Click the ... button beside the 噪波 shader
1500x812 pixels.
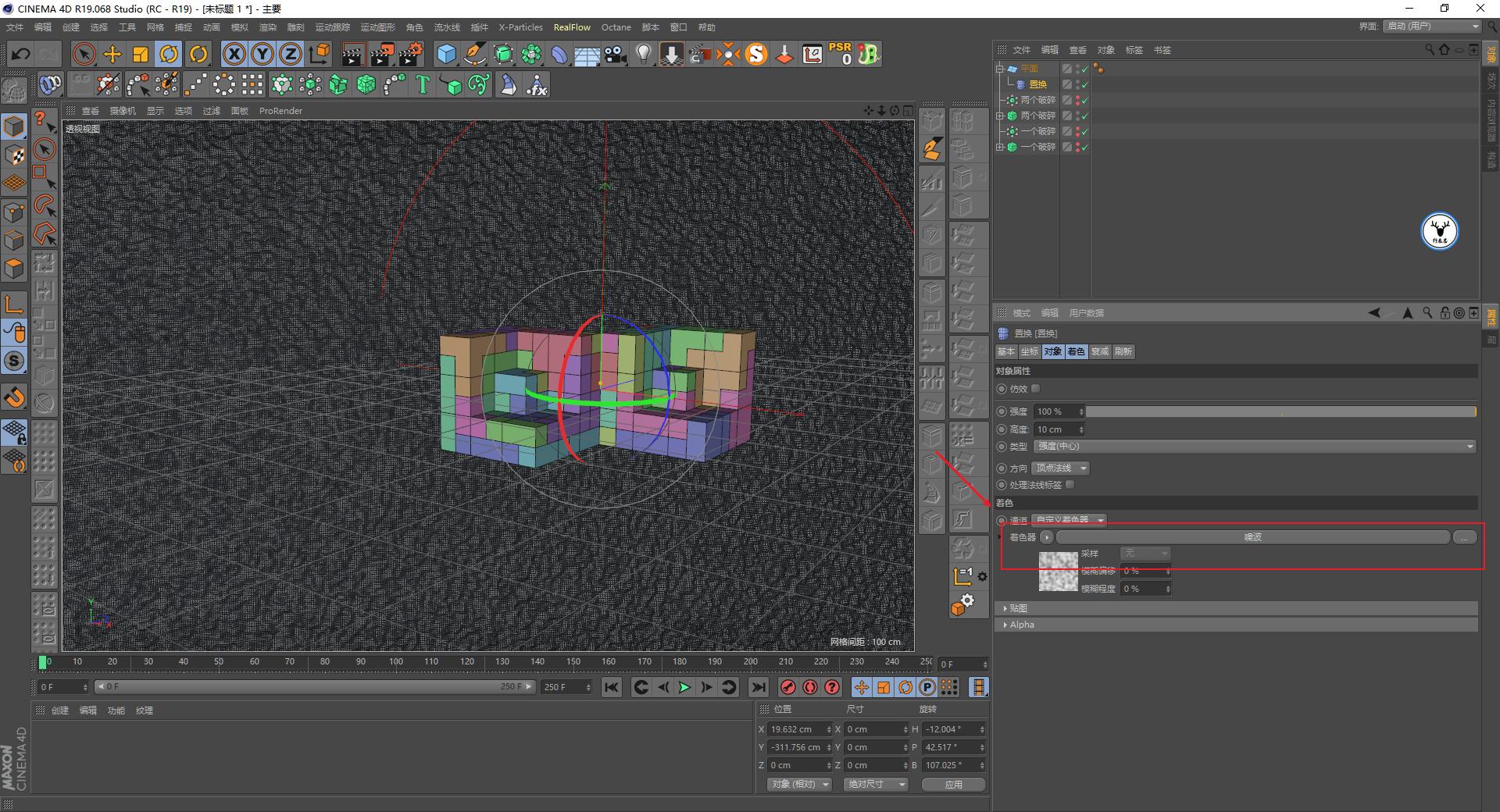[1465, 536]
